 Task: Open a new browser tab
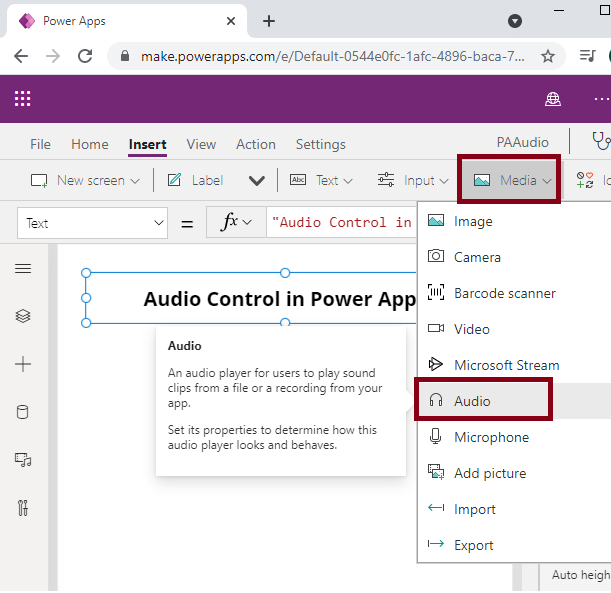click(269, 21)
